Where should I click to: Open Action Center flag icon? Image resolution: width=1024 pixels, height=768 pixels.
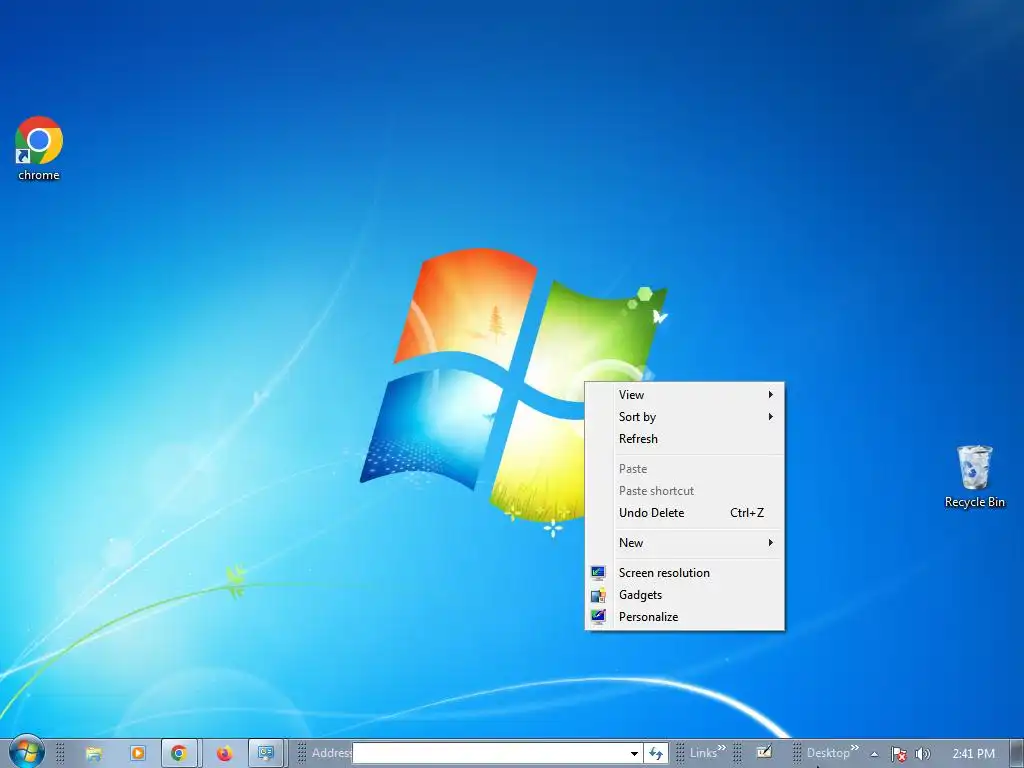pyautogui.click(x=899, y=754)
